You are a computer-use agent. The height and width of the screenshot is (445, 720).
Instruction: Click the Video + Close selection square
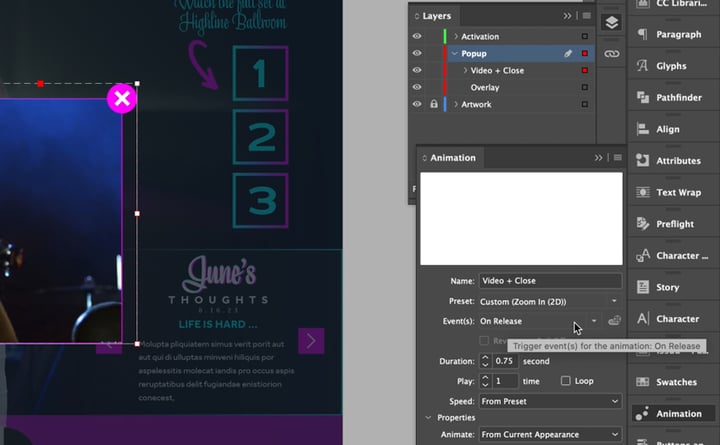(585, 70)
